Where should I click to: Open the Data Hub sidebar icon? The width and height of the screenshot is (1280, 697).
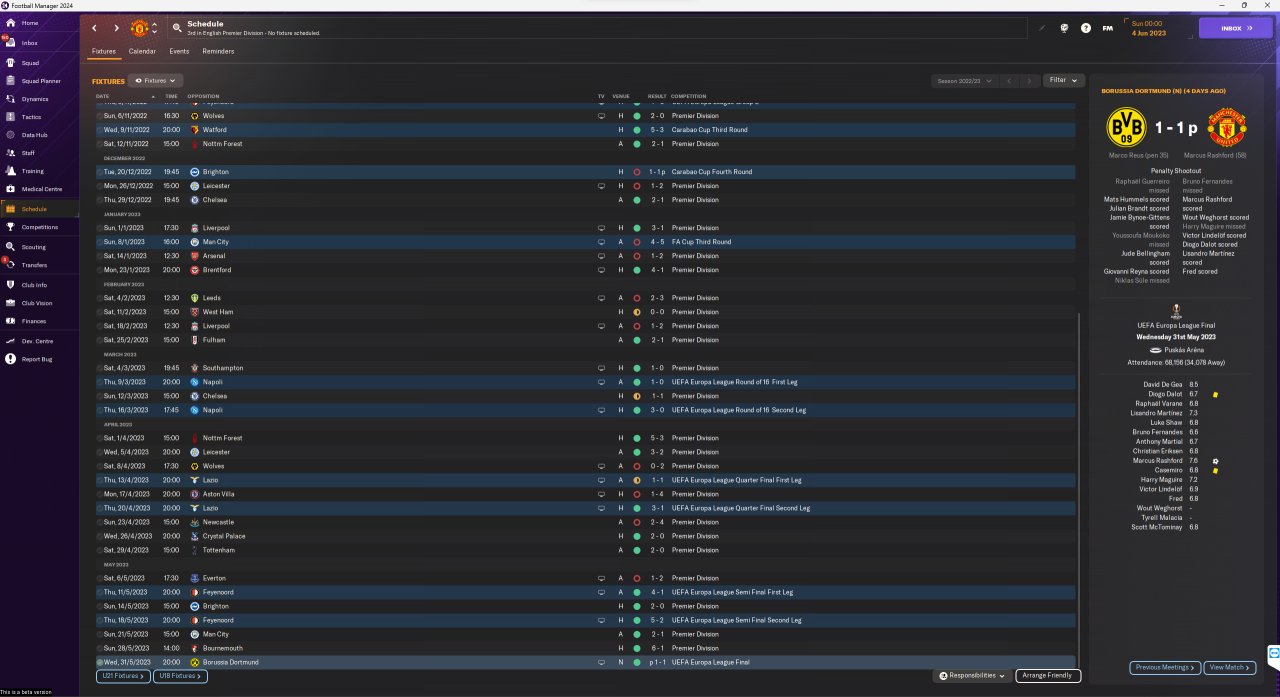10,135
